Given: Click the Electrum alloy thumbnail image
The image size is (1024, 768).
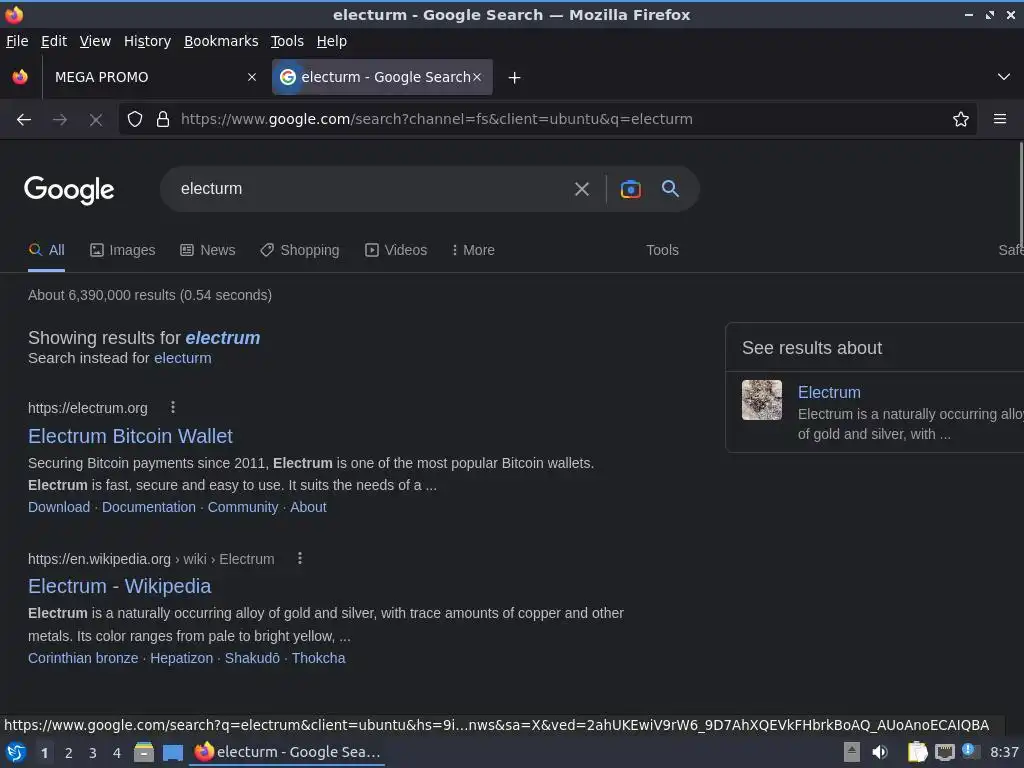Looking at the screenshot, I should [x=761, y=400].
